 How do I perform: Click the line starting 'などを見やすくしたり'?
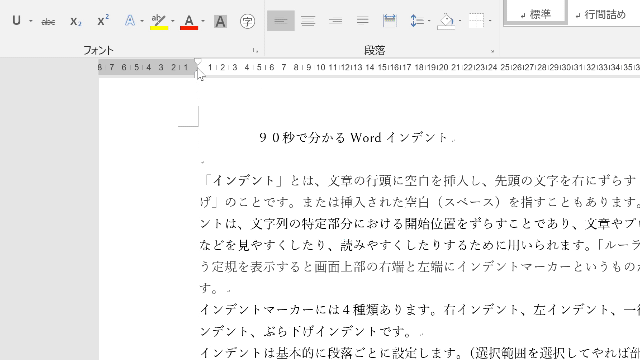click(420, 245)
